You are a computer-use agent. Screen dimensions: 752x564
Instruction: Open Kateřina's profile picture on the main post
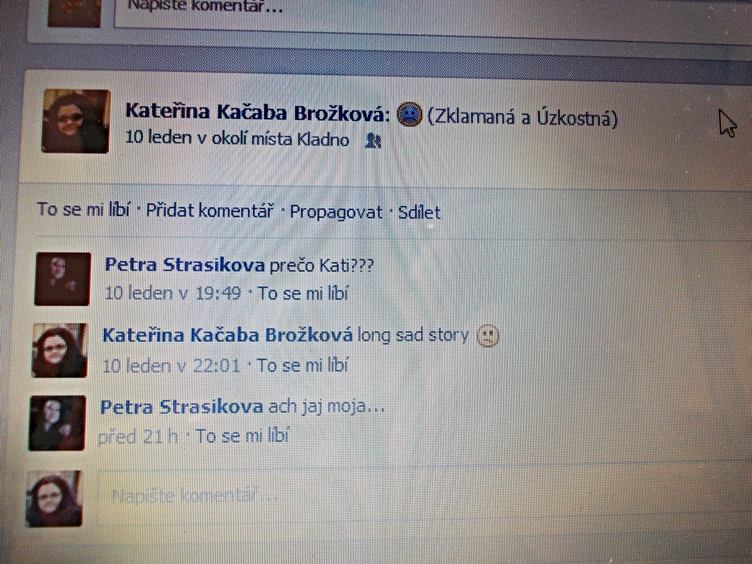click(76, 121)
